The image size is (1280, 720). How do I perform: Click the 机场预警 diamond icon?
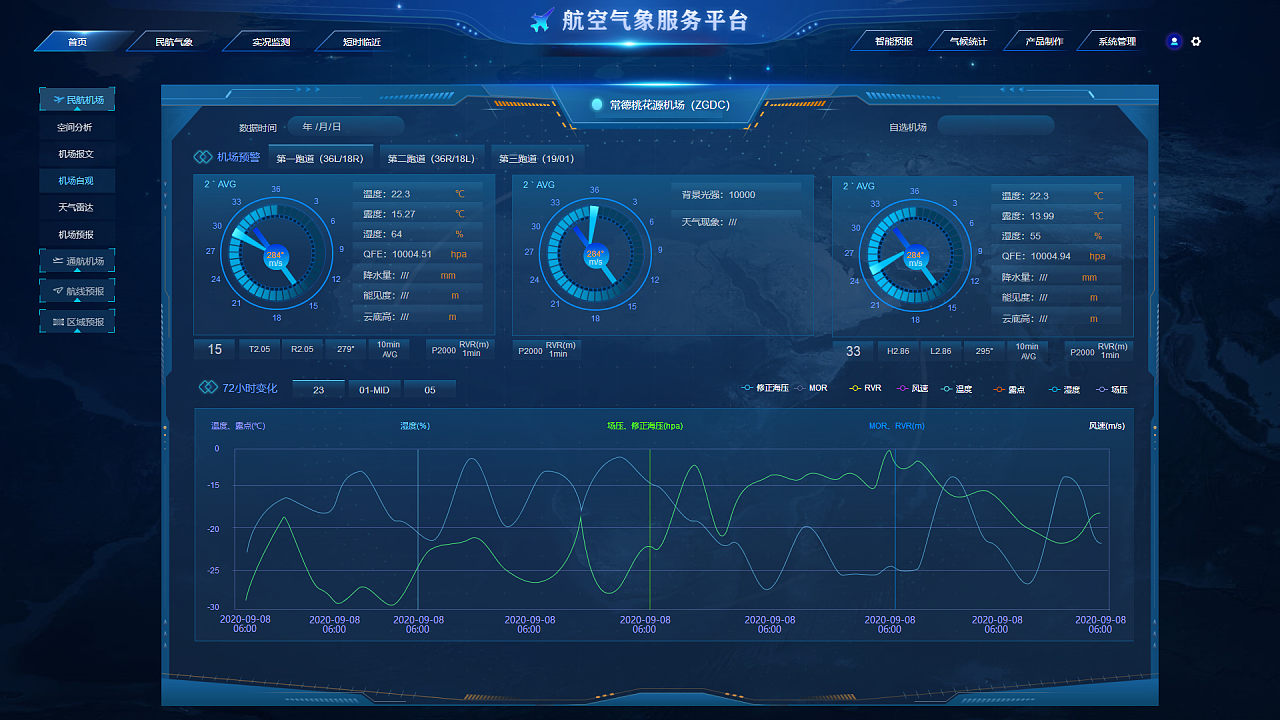click(201, 157)
